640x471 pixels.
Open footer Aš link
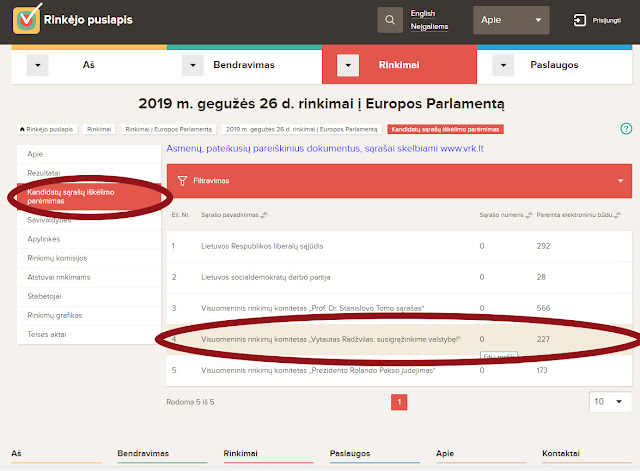[16, 453]
